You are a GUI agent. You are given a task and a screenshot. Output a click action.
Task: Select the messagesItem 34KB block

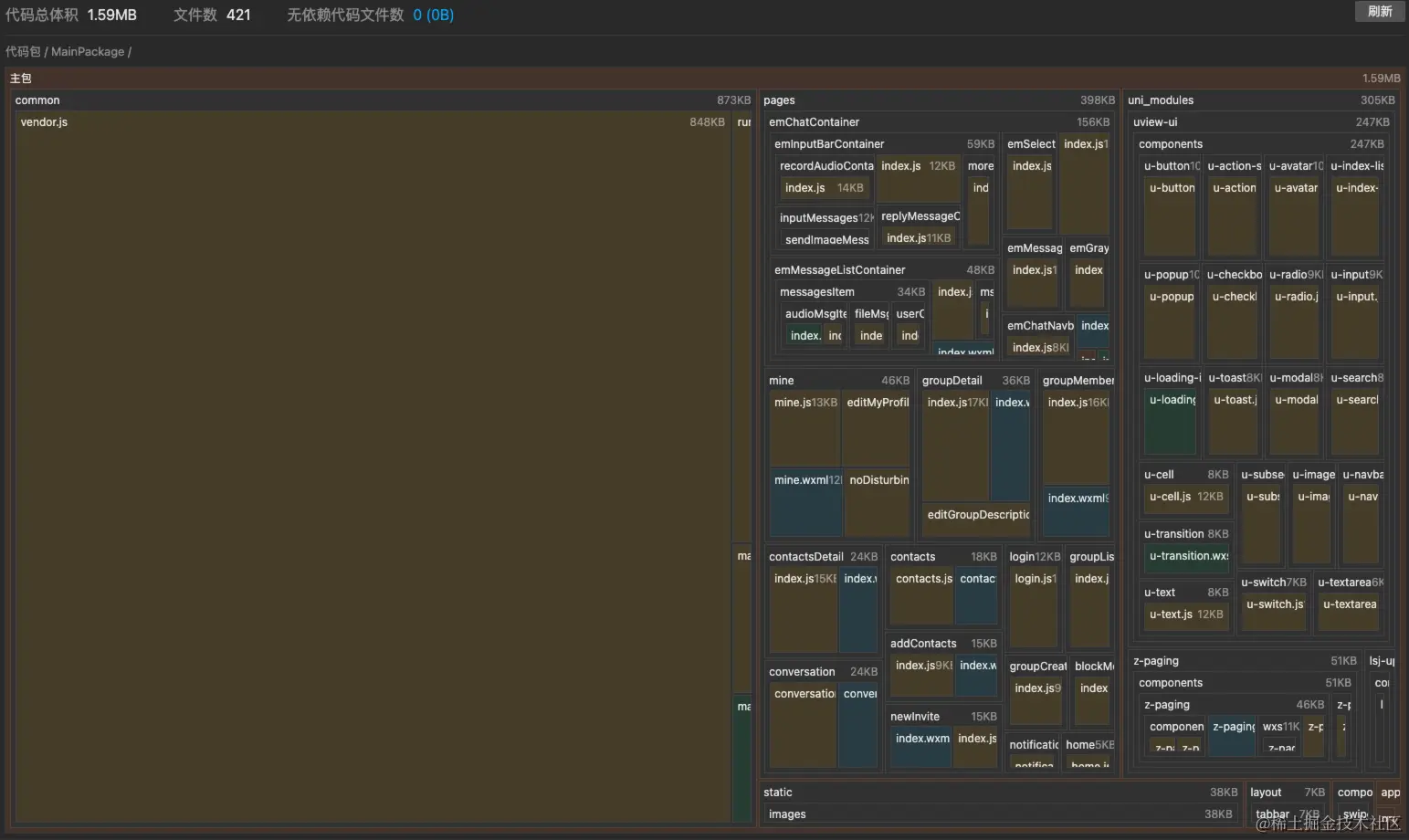click(x=852, y=292)
